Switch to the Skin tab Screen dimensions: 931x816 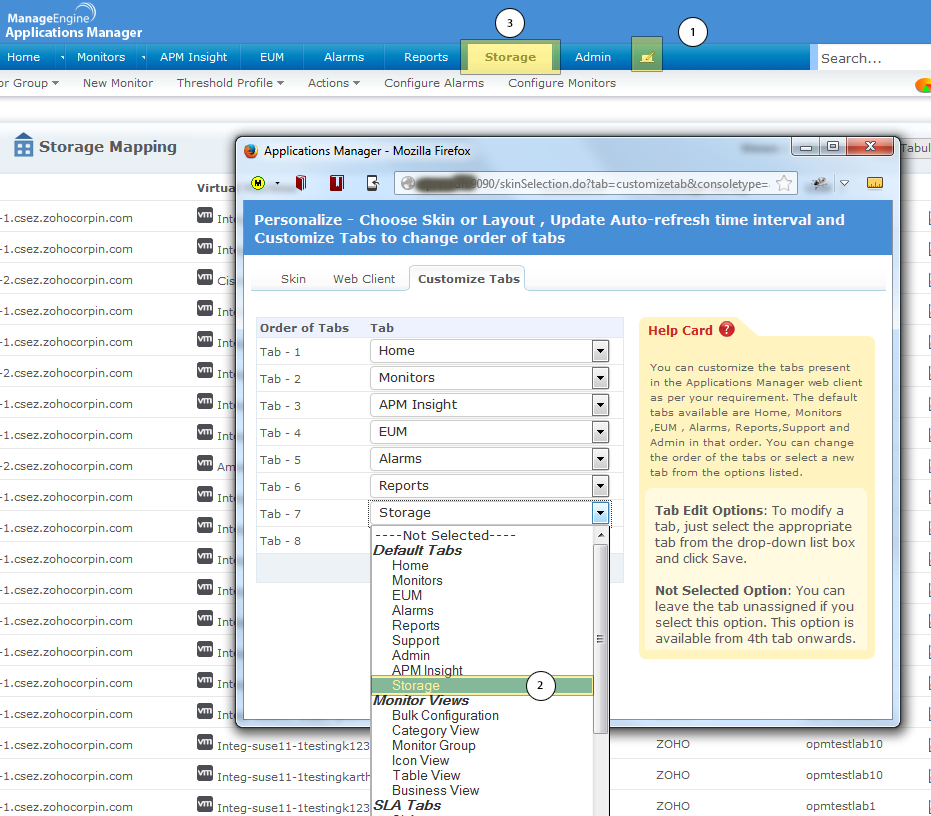293,279
